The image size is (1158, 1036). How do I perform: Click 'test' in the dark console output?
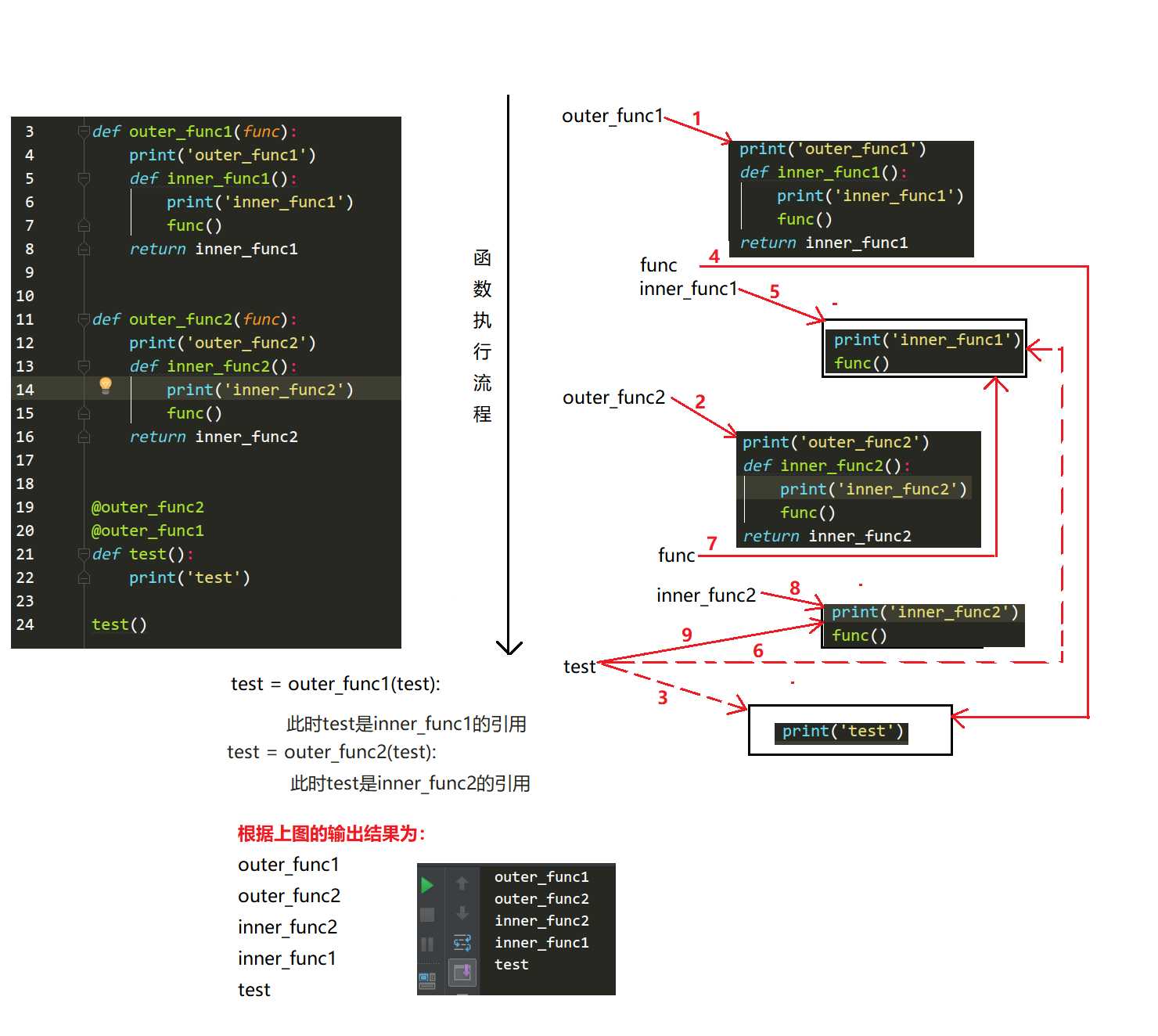(512, 965)
